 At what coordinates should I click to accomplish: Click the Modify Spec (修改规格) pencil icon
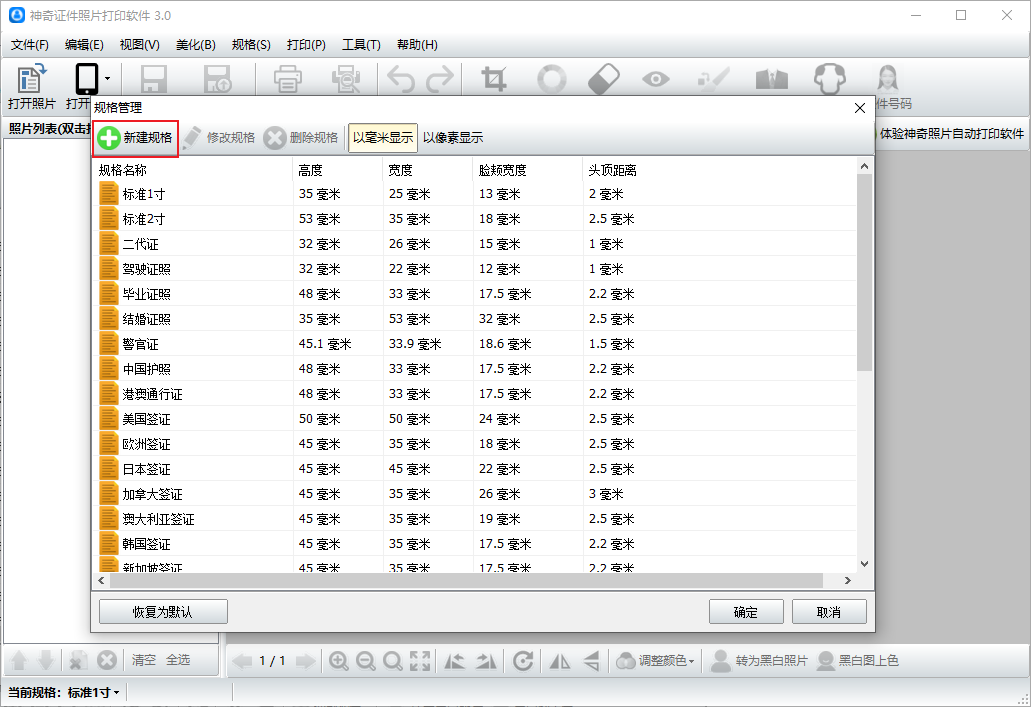[x=192, y=138]
